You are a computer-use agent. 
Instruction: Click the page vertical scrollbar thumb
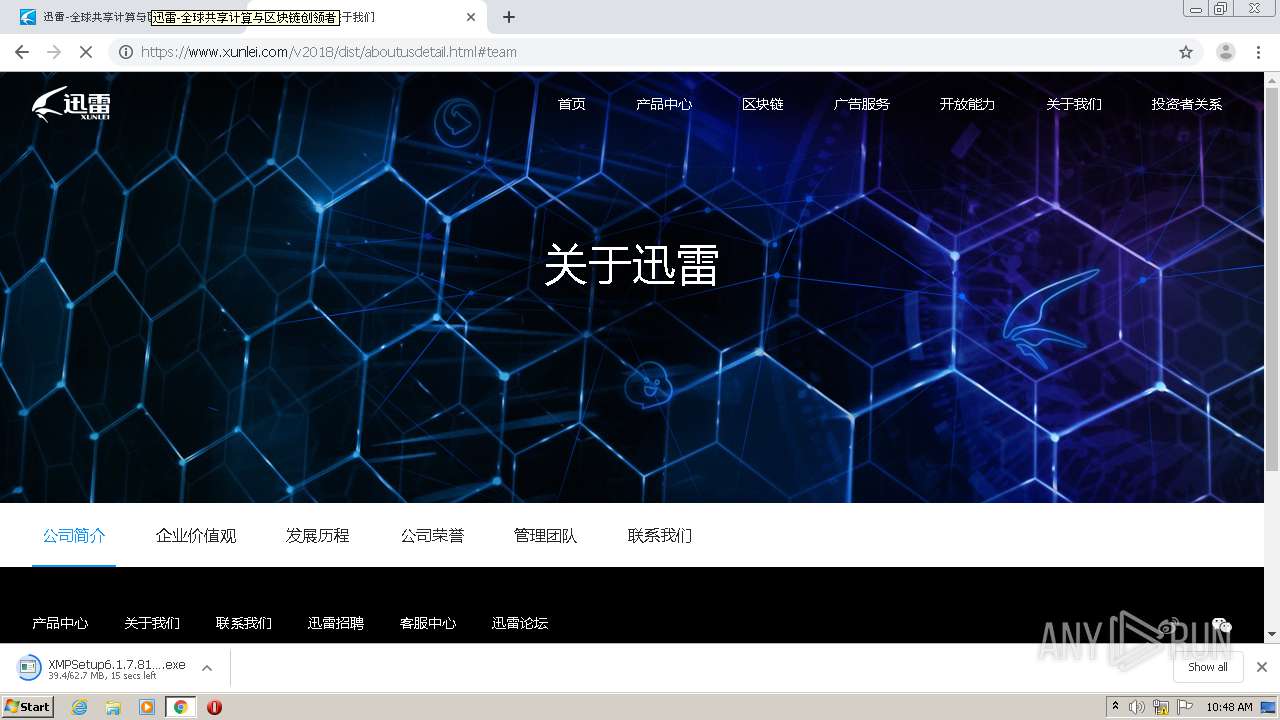(1272, 277)
